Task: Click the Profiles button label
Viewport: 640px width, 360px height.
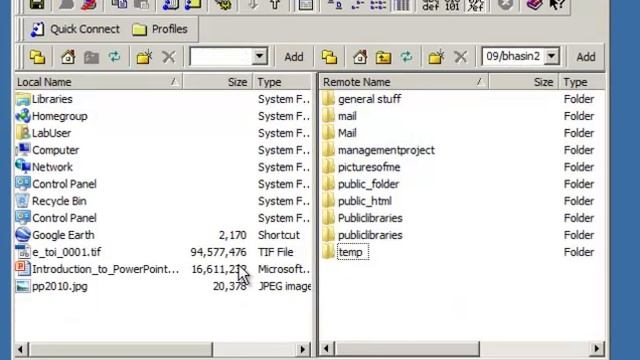Action: click(169, 29)
